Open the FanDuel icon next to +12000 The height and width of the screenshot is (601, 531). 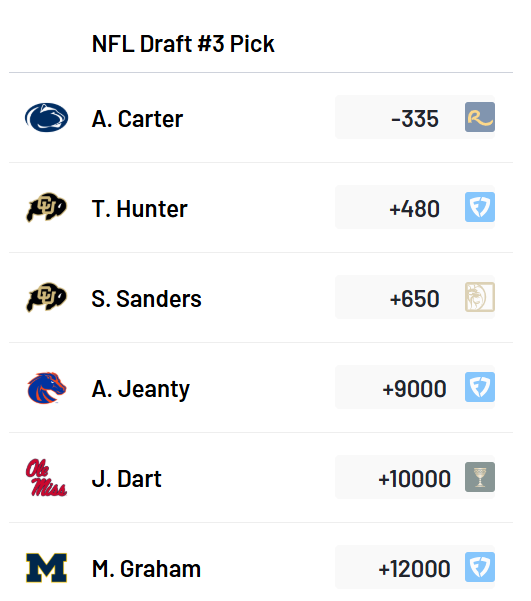(x=480, y=567)
